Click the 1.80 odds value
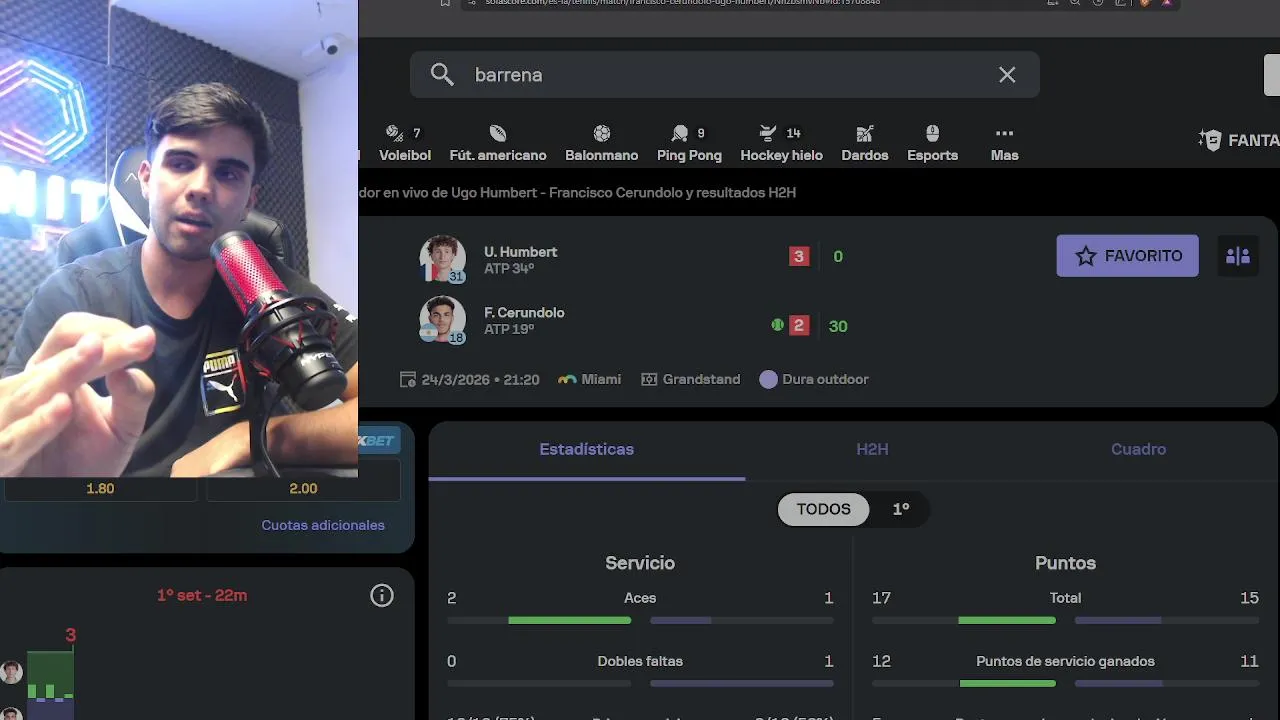 100,489
